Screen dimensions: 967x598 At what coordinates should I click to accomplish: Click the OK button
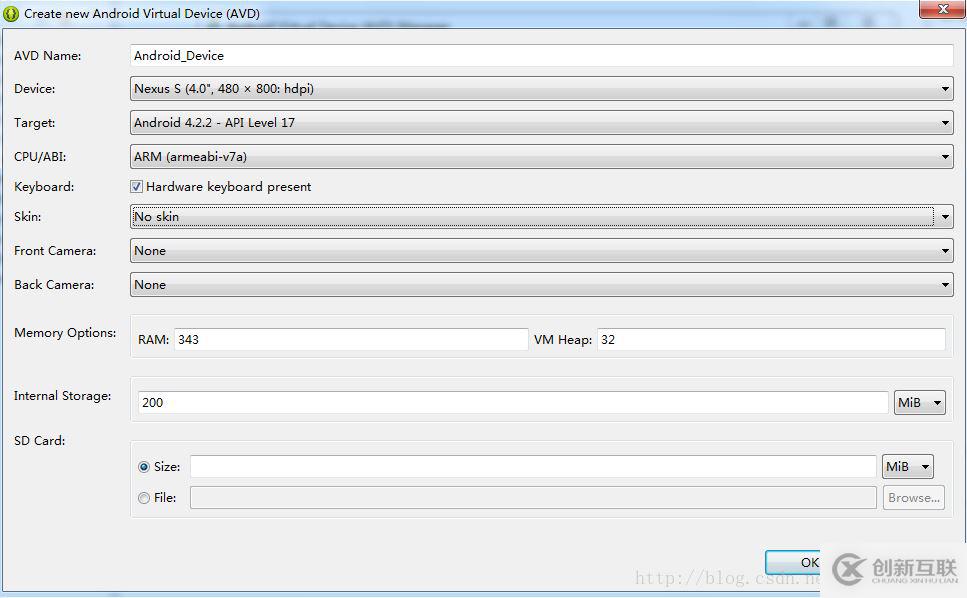793,562
